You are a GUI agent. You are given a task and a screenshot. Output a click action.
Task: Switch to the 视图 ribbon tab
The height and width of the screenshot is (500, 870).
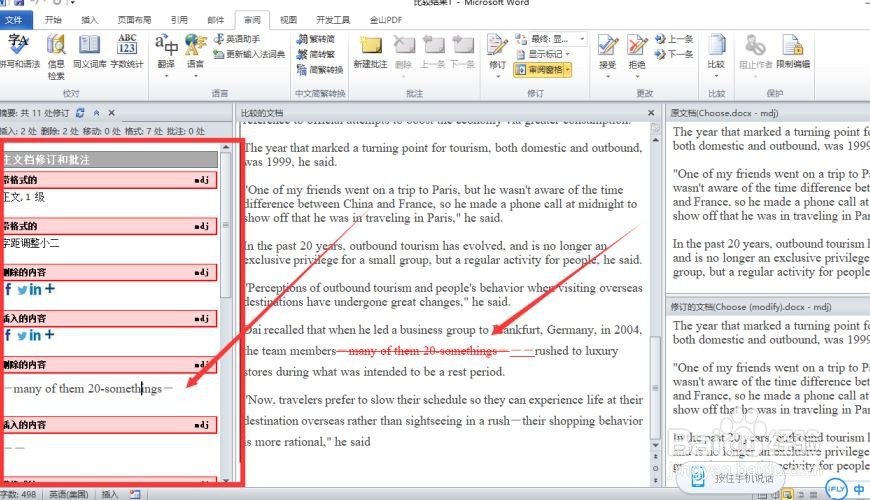tap(289, 20)
